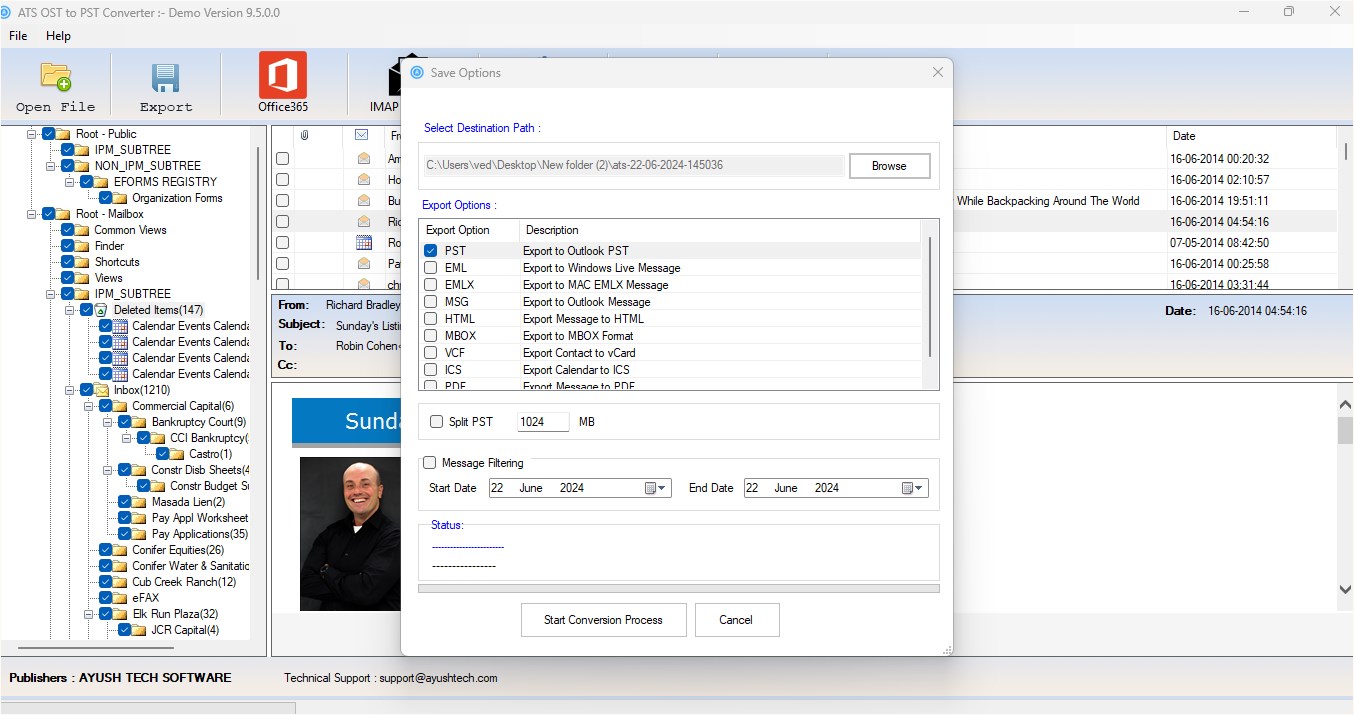Close the Save Options dialog
The height and width of the screenshot is (715, 1354).
coord(937,72)
